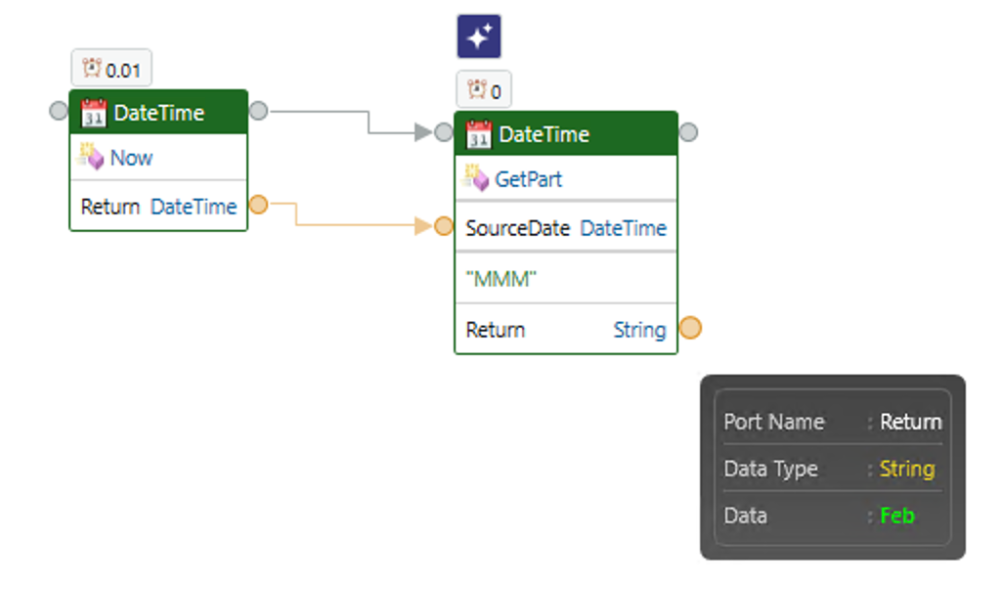The width and height of the screenshot is (1004, 598).
Task: Click output flow port of Now node
Action: [259, 111]
